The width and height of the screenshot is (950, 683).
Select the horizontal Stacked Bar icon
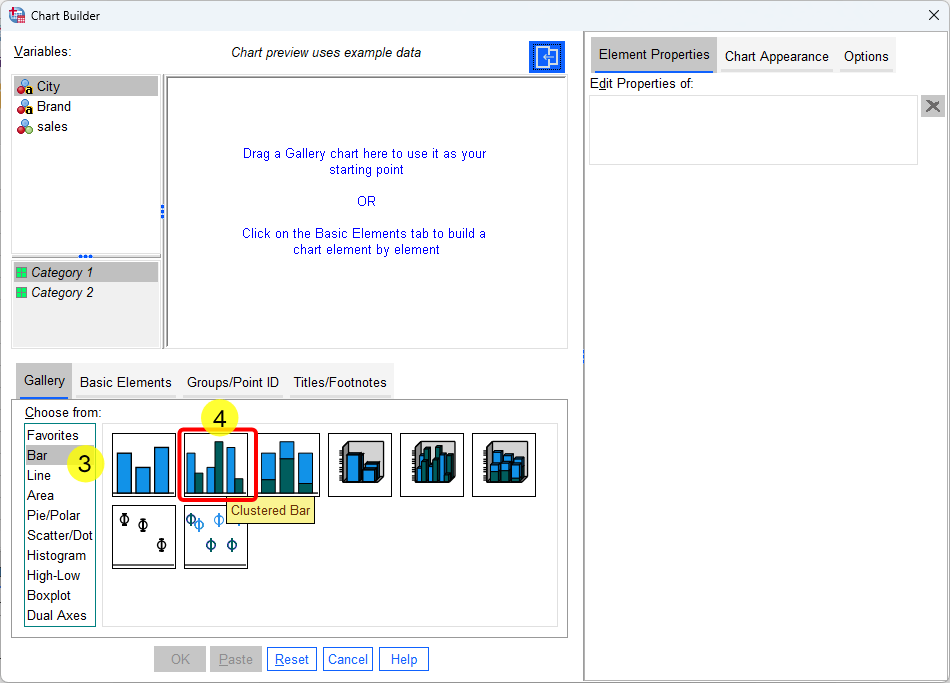click(503, 464)
